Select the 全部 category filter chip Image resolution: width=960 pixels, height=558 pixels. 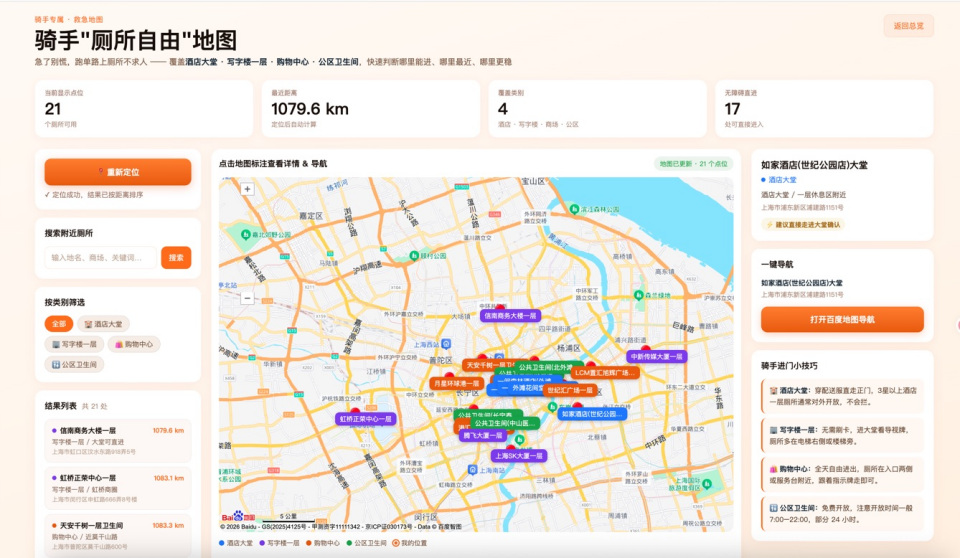coord(59,323)
